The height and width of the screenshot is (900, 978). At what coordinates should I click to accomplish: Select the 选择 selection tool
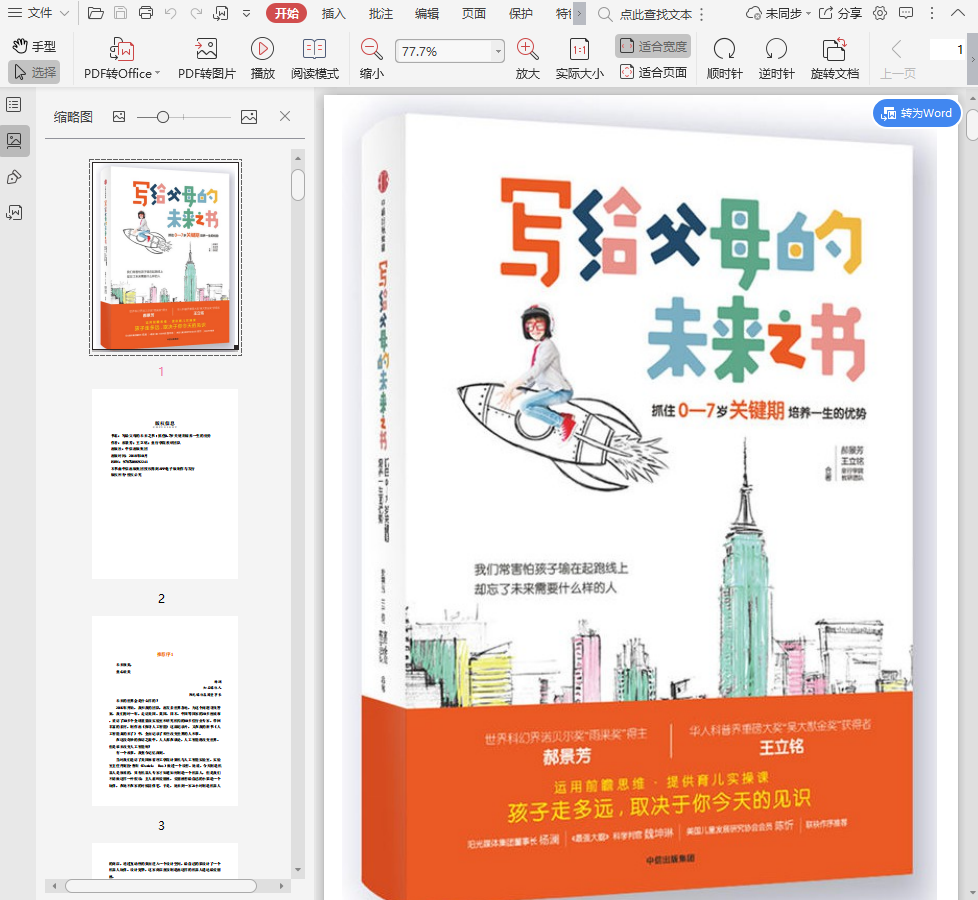[34, 72]
